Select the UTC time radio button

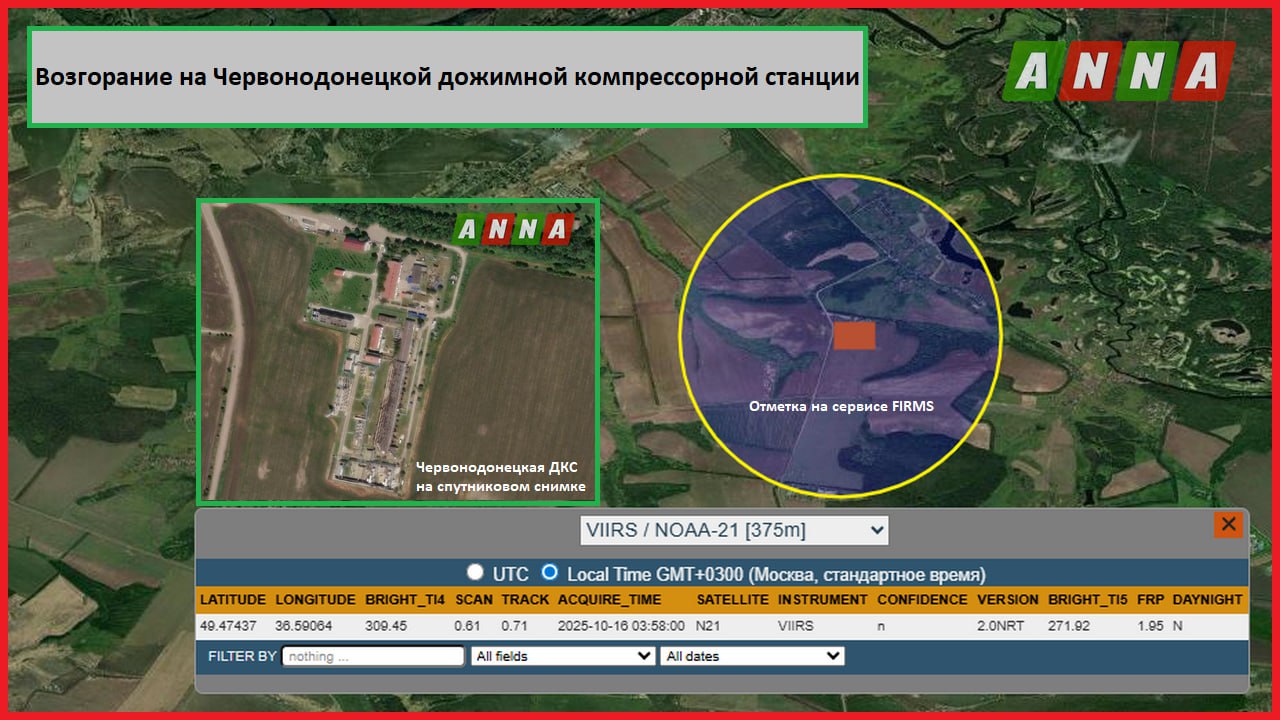[476, 573]
